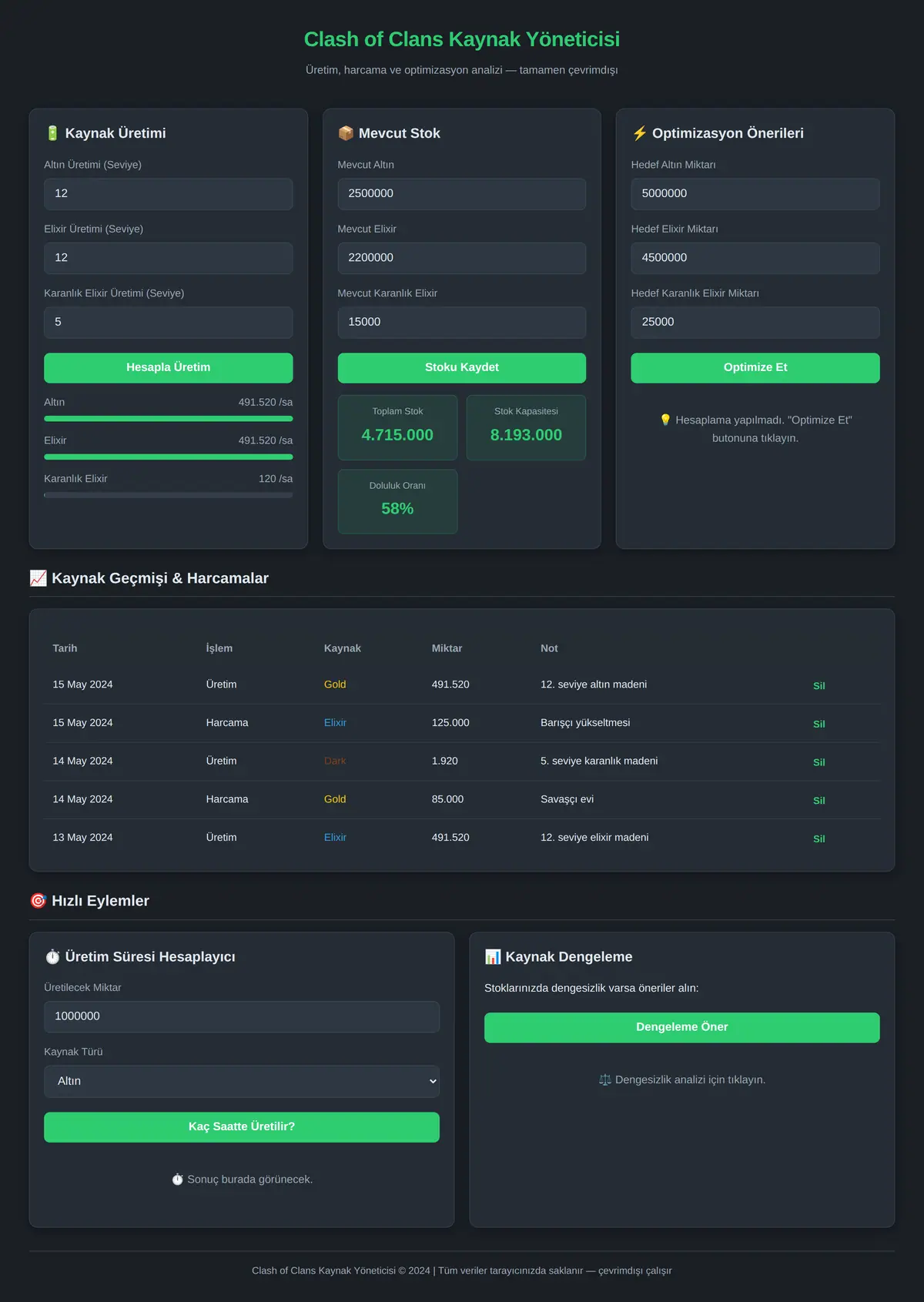The image size is (924, 1302).
Task: Focus the Altın Üretimi (Seviye) field
Action: pyautogui.click(x=169, y=194)
